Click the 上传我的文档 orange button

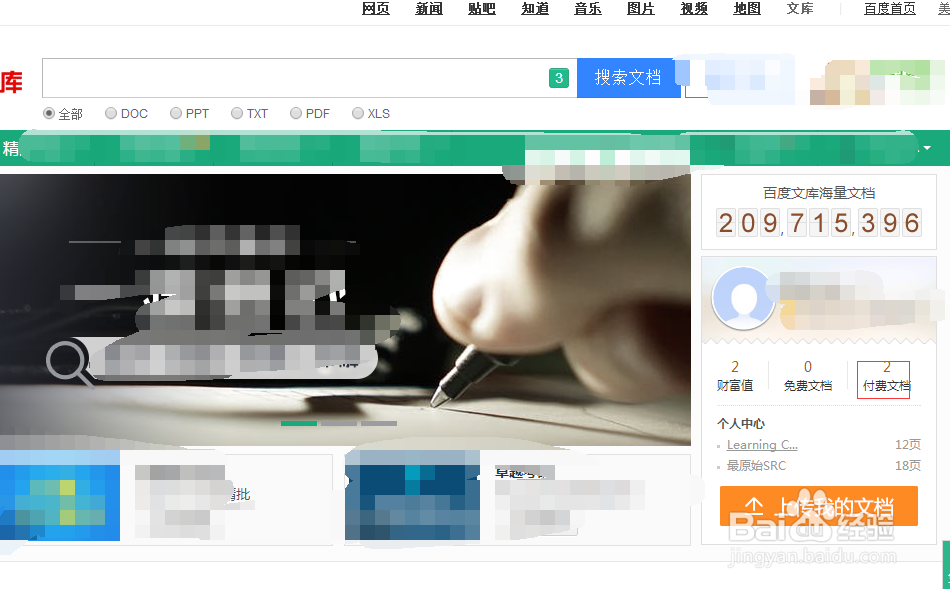pyautogui.click(x=819, y=506)
